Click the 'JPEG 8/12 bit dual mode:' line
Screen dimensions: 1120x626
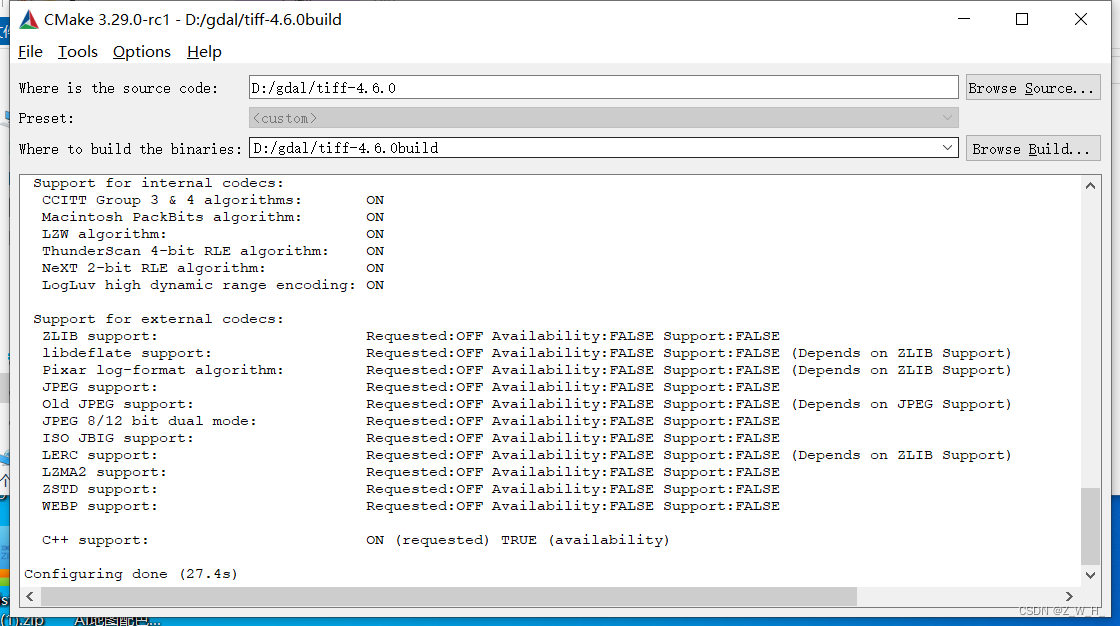[411, 421]
